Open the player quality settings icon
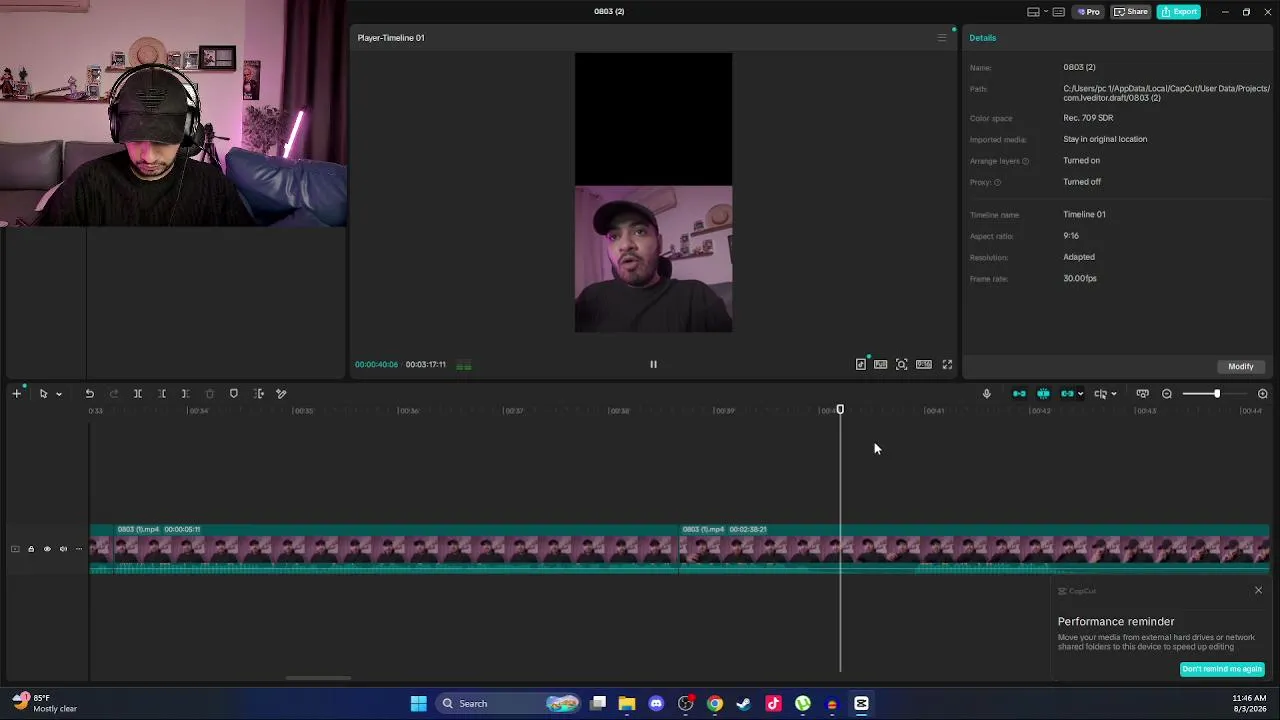 pos(880,365)
